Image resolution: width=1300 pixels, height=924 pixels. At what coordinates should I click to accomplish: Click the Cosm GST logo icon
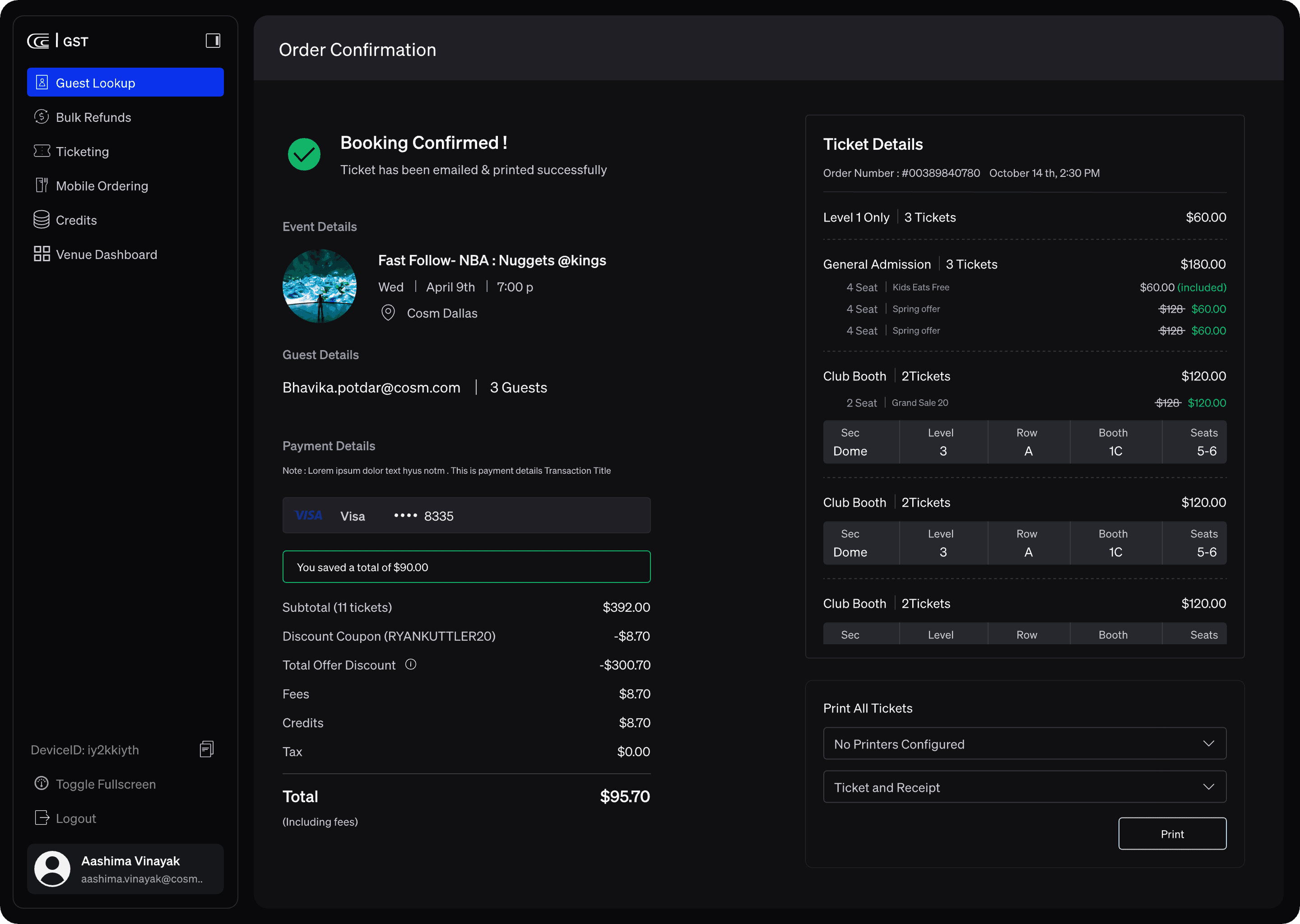pos(38,41)
